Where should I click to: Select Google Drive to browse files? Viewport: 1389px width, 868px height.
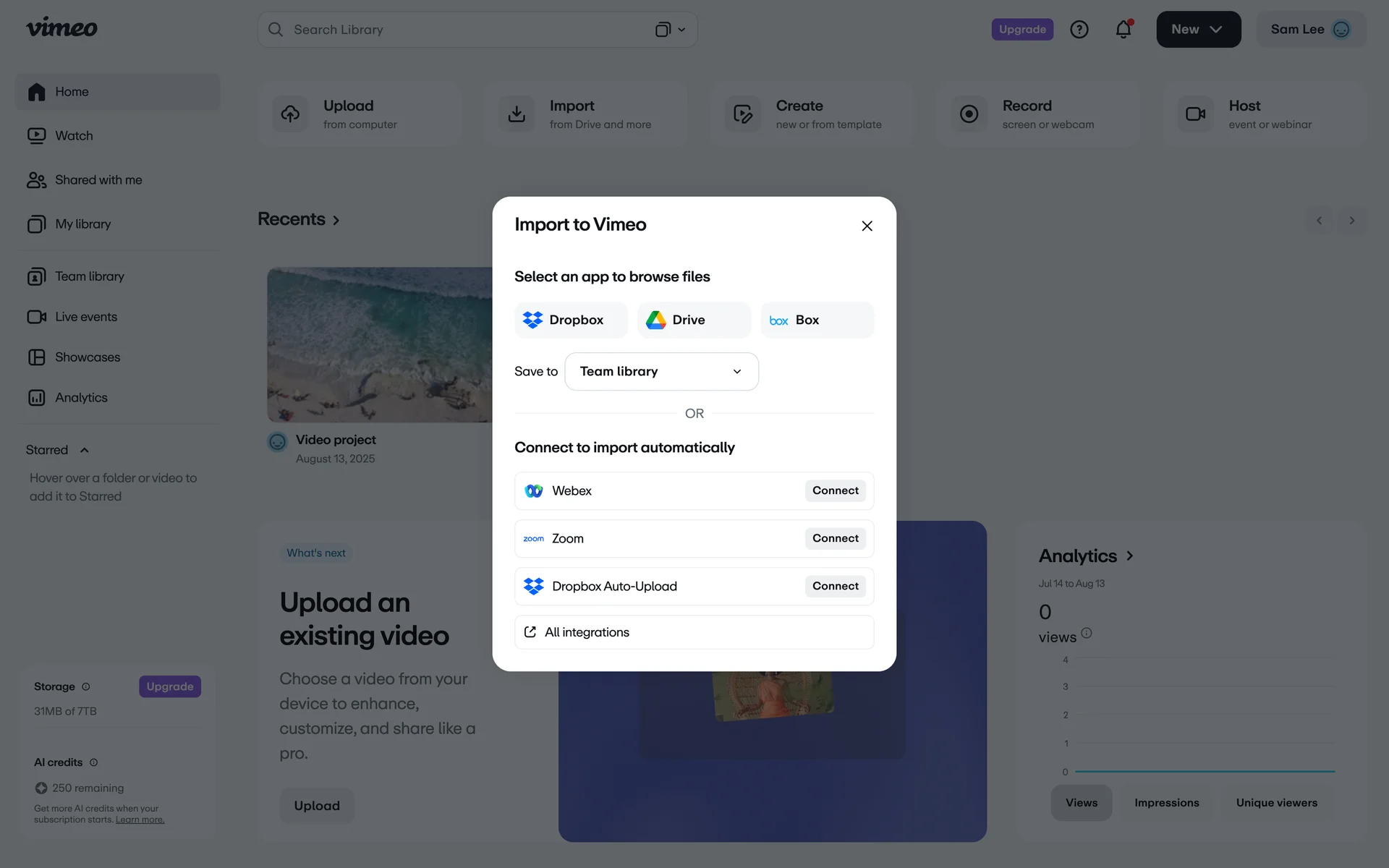693,320
